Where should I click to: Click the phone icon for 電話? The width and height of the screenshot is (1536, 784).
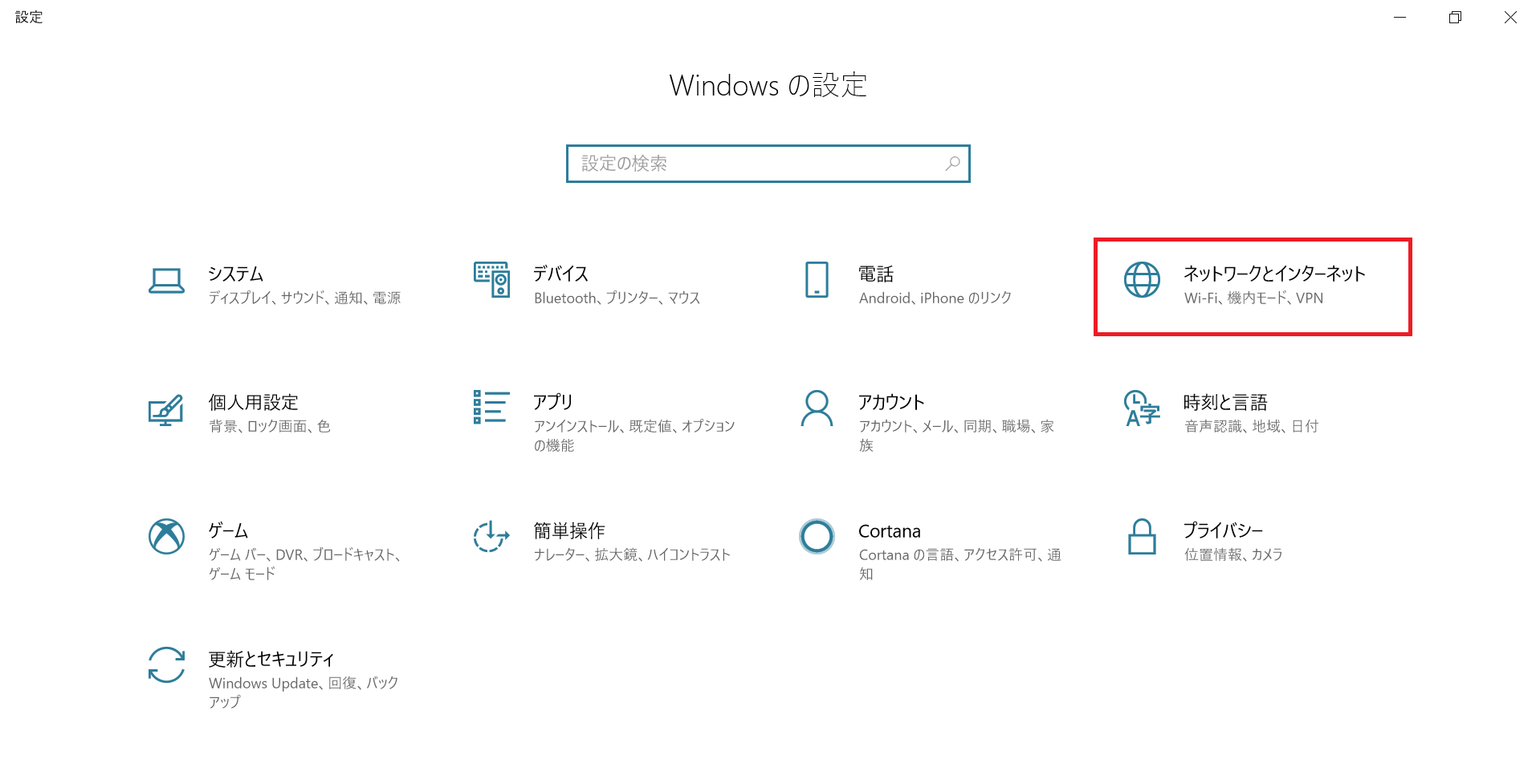tap(817, 279)
